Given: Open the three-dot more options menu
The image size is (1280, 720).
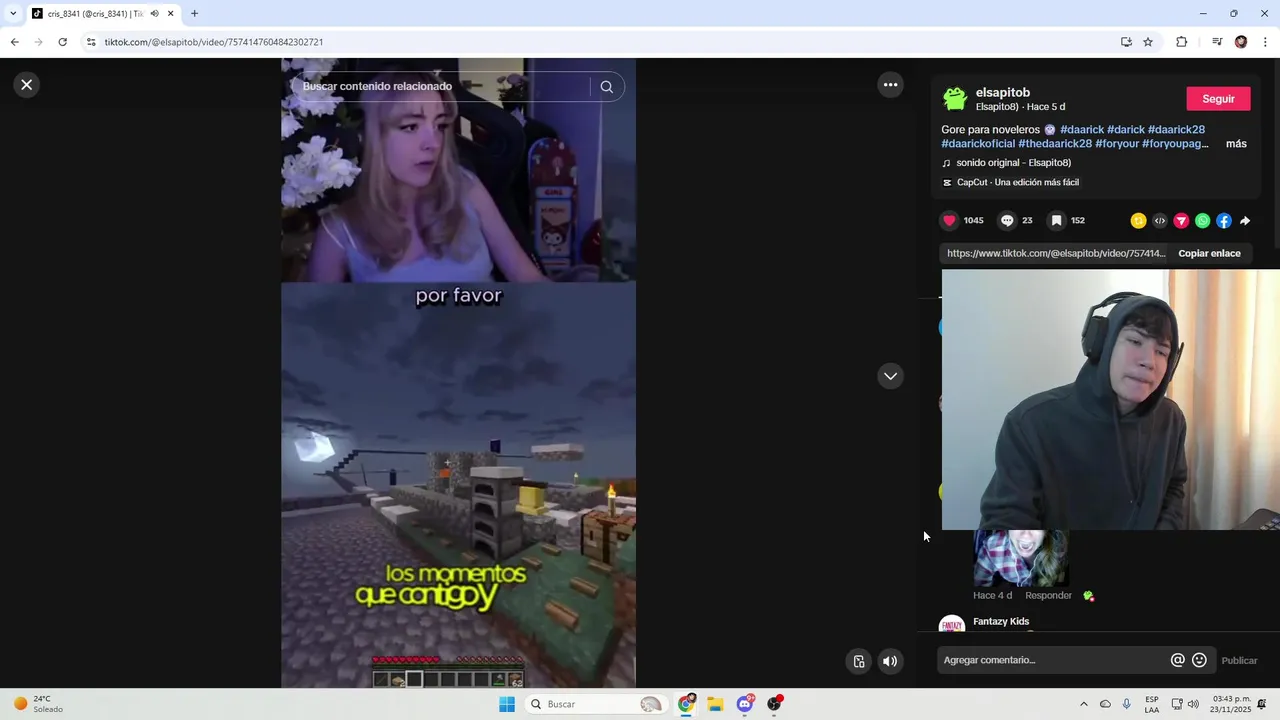Looking at the screenshot, I should 890,85.
